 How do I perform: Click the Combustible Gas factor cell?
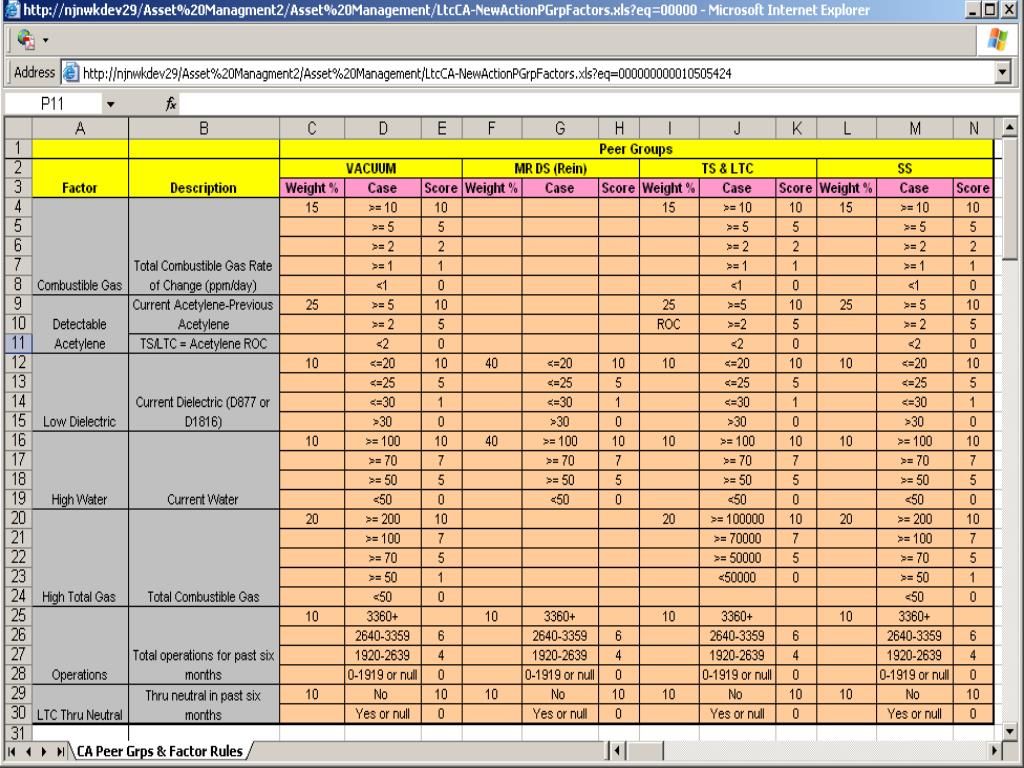click(80, 246)
